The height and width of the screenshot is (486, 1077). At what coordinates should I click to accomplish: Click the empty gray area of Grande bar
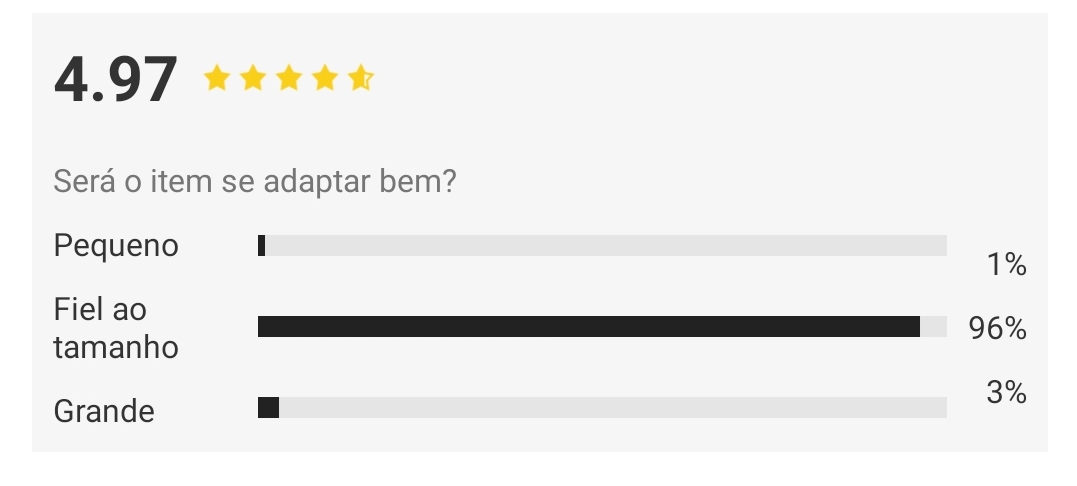click(613, 407)
